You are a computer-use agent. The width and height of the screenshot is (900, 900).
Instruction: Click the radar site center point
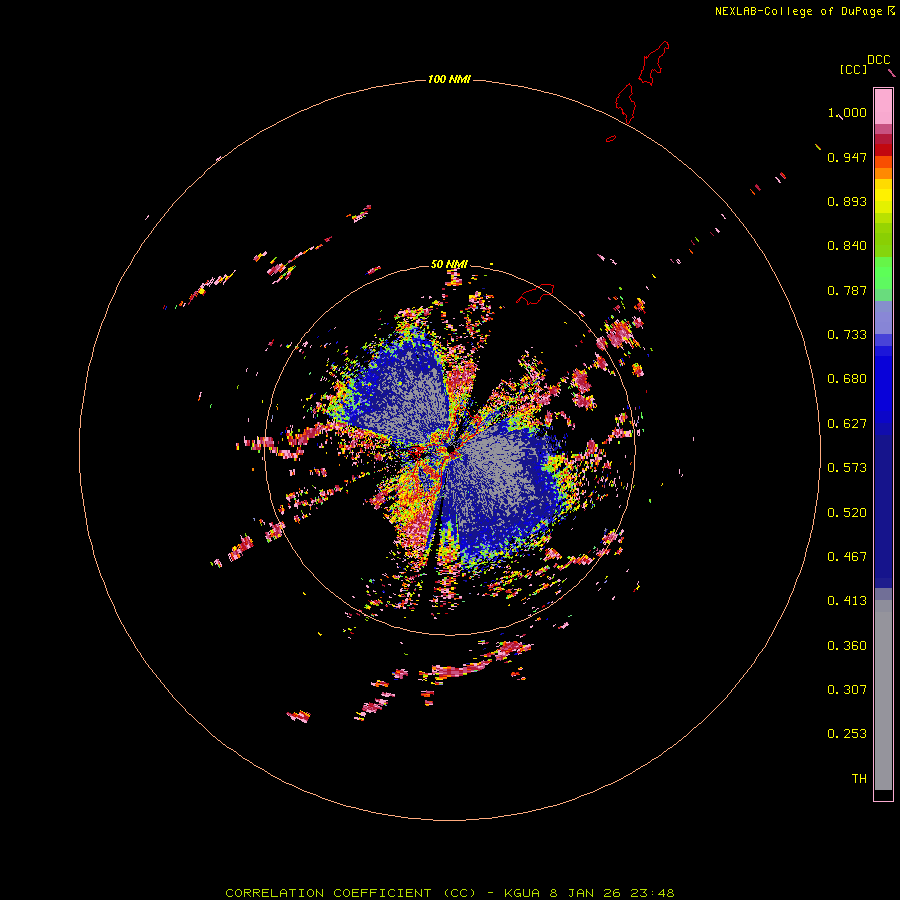tap(451, 448)
